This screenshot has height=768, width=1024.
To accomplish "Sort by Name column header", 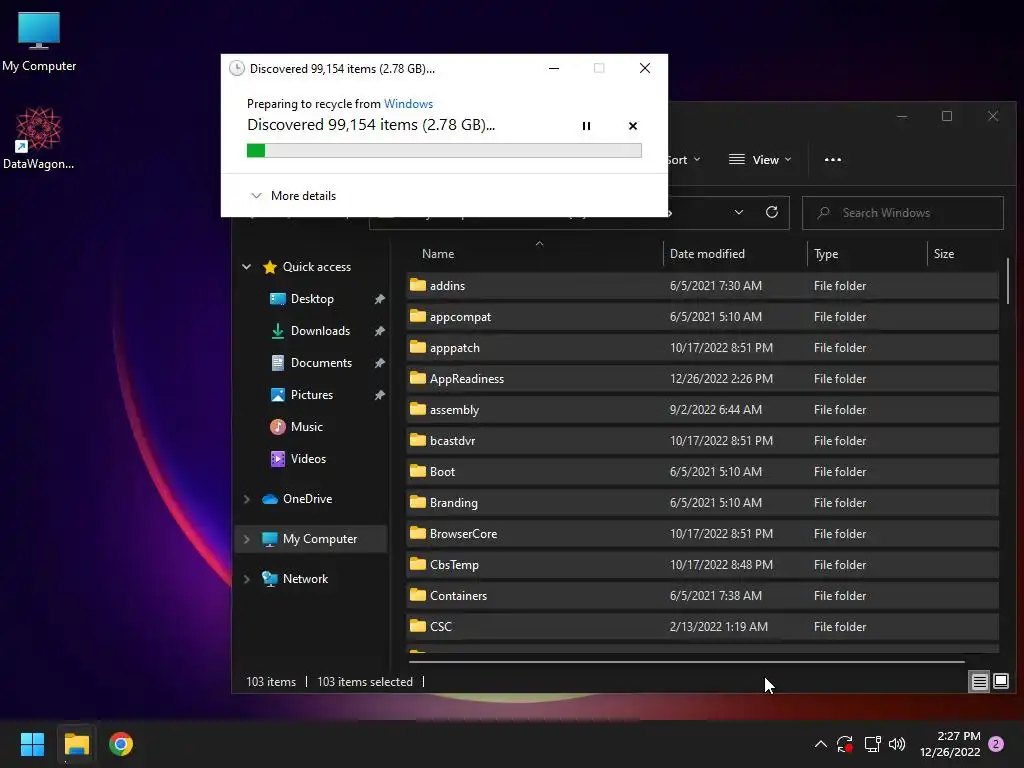I will [x=438, y=254].
